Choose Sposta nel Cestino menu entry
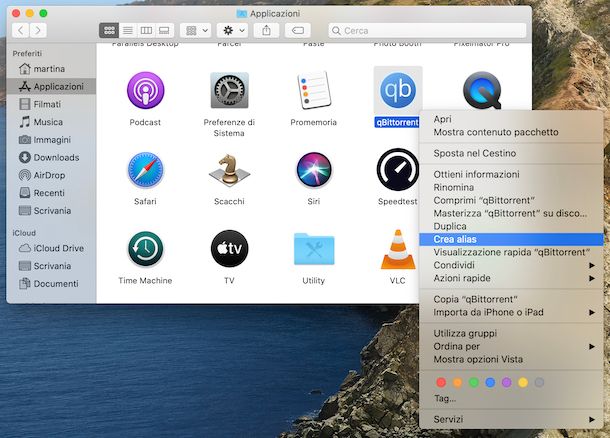 click(x=511, y=153)
